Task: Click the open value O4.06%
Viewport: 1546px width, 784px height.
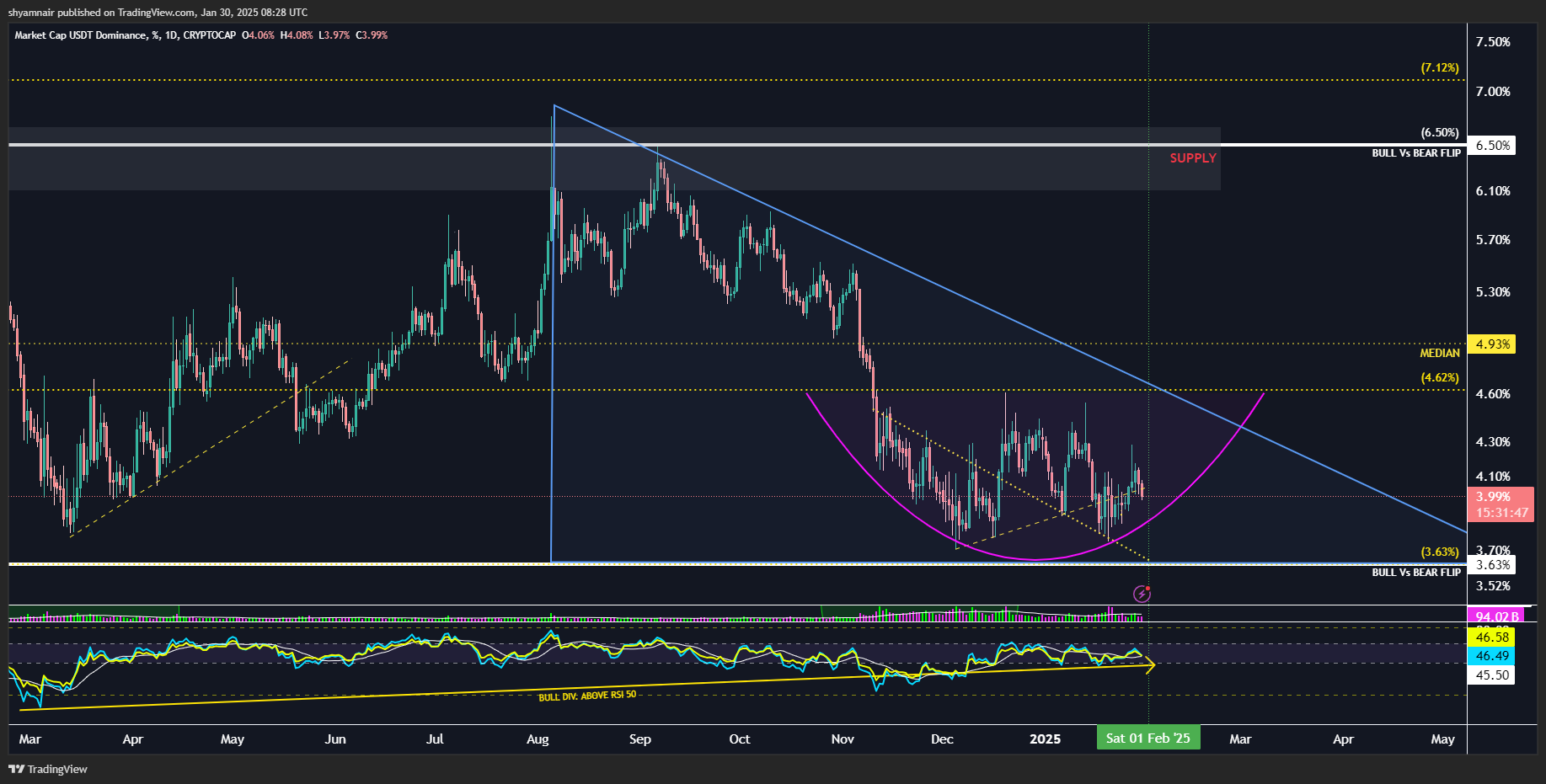Action: coord(258,35)
